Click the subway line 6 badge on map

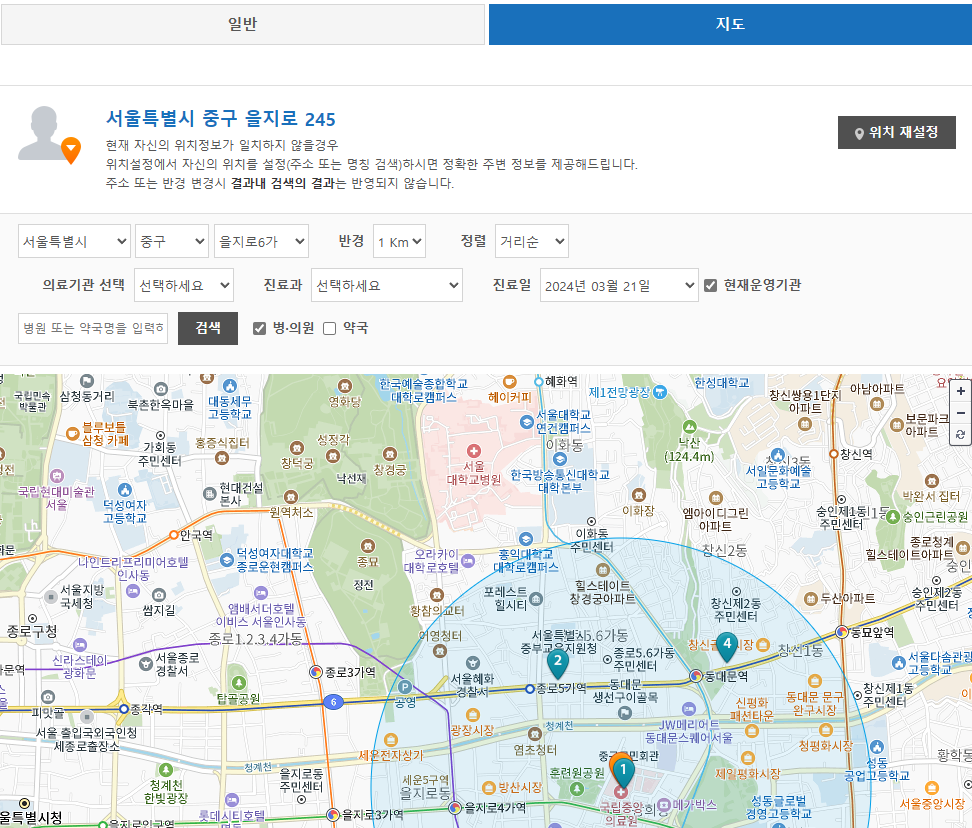334,702
